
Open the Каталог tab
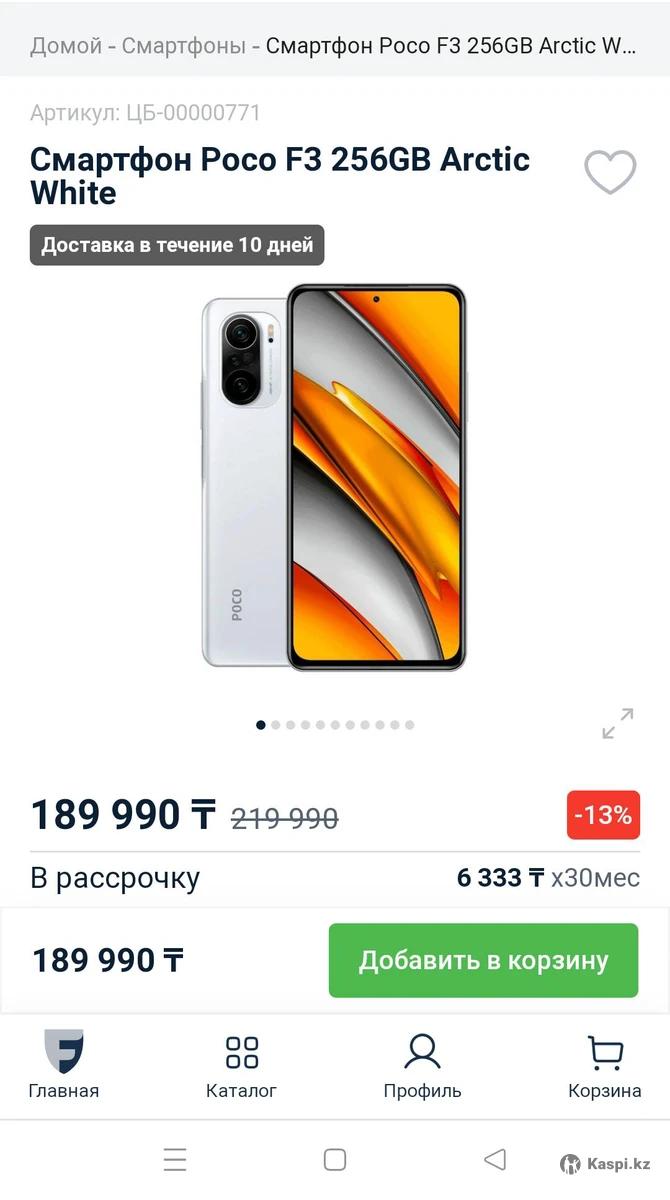pyautogui.click(x=241, y=1066)
